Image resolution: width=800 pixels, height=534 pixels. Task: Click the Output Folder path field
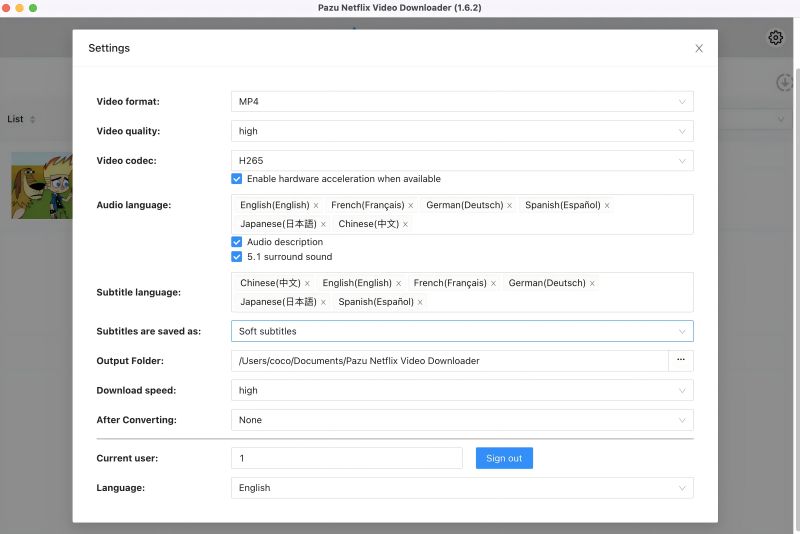(449, 361)
